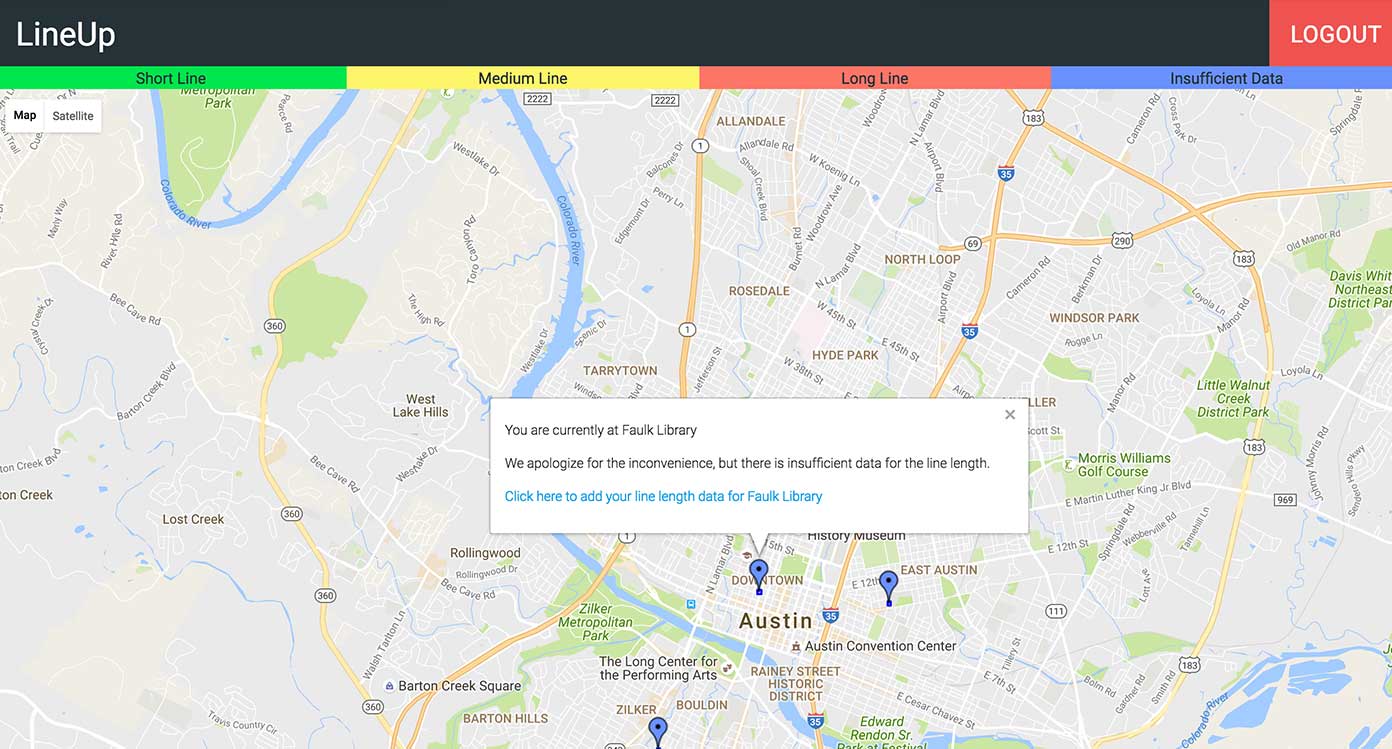1392x749 pixels.
Task: Click the Barton Creek Square shopping icon
Action: [389, 686]
